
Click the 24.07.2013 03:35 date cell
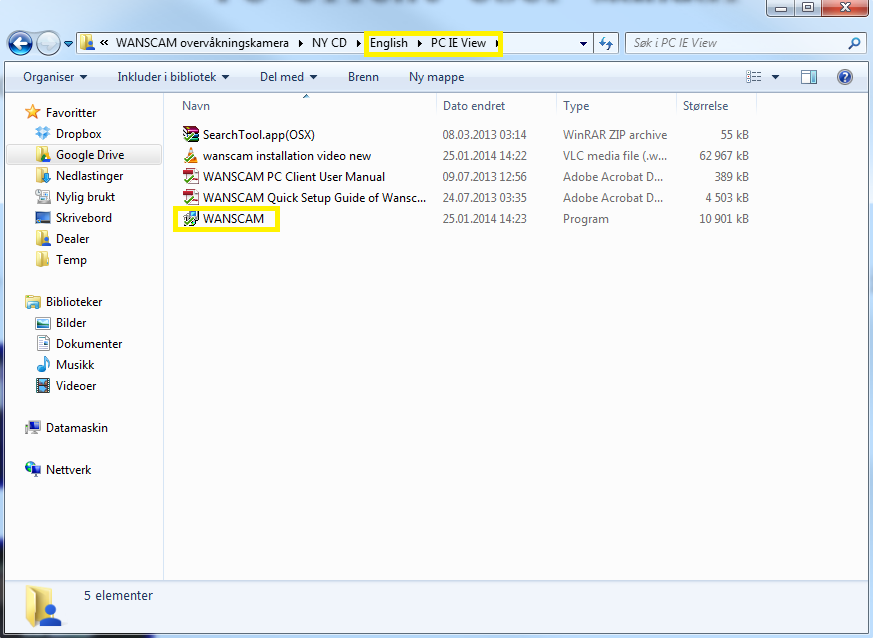pyautogui.click(x=484, y=198)
